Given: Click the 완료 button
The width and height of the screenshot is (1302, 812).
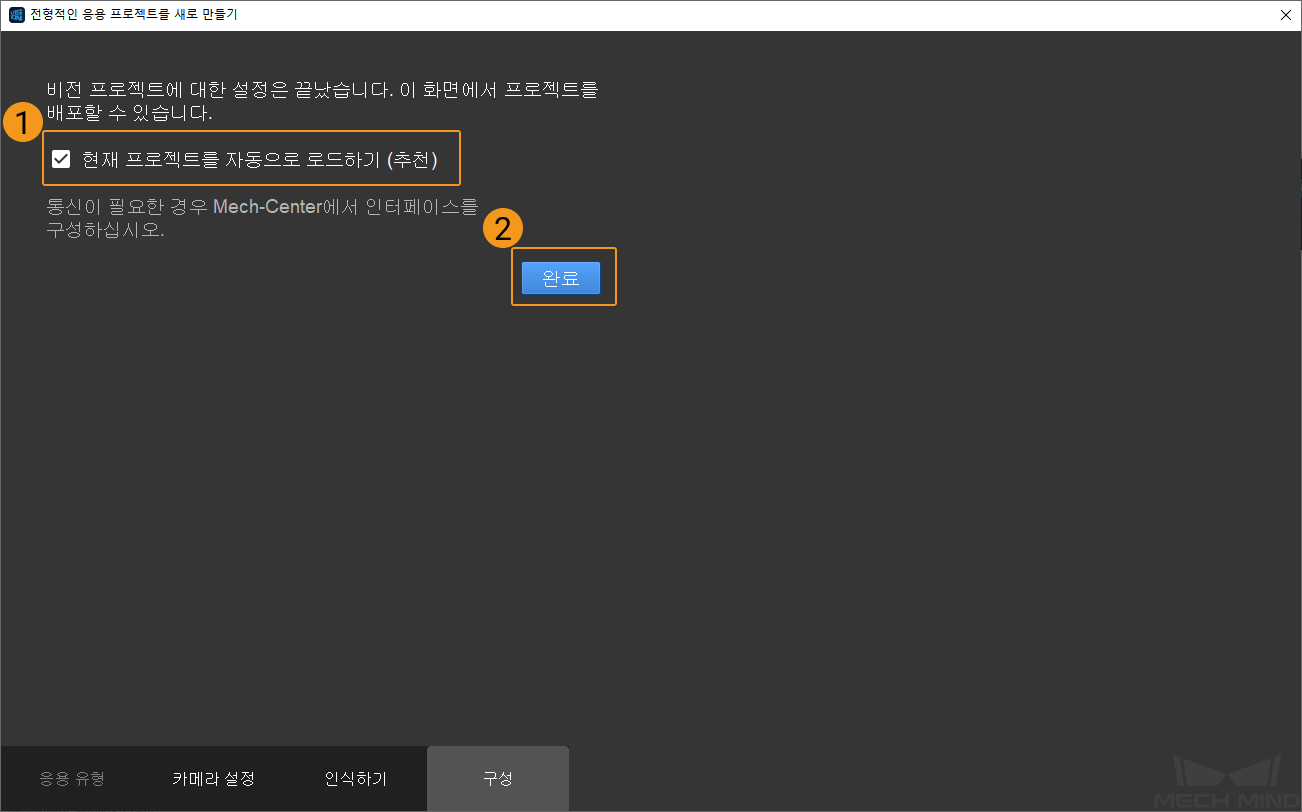Looking at the screenshot, I should pos(561,278).
